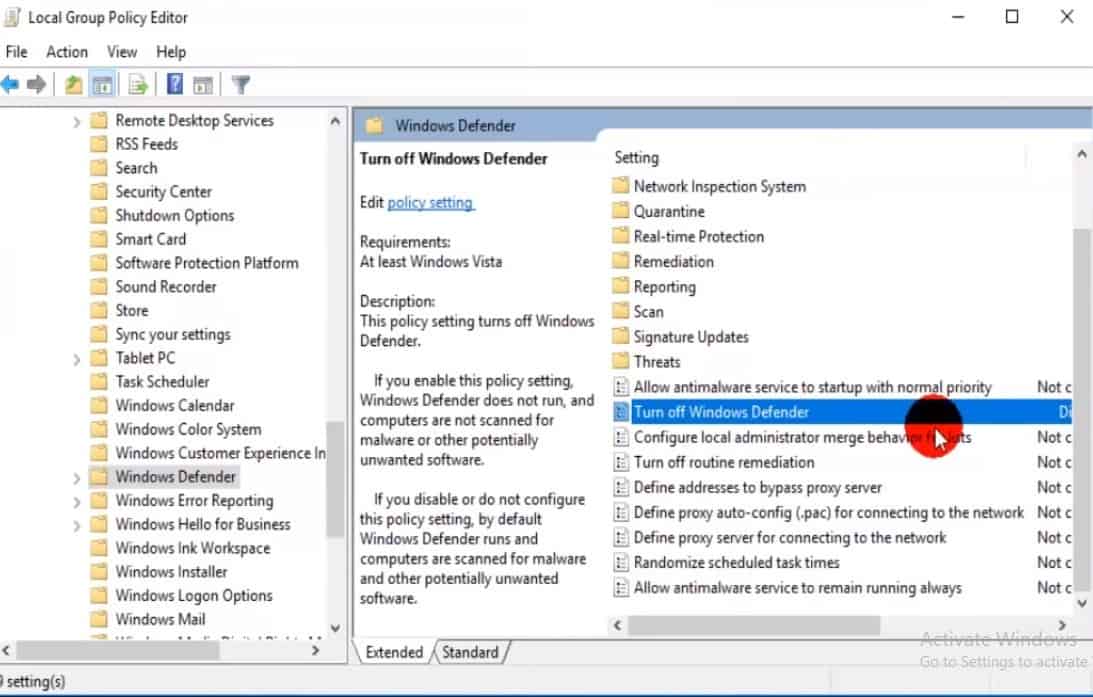Click the Real-time Protection folder icon
The image size is (1093, 697).
pyautogui.click(x=620, y=236)
